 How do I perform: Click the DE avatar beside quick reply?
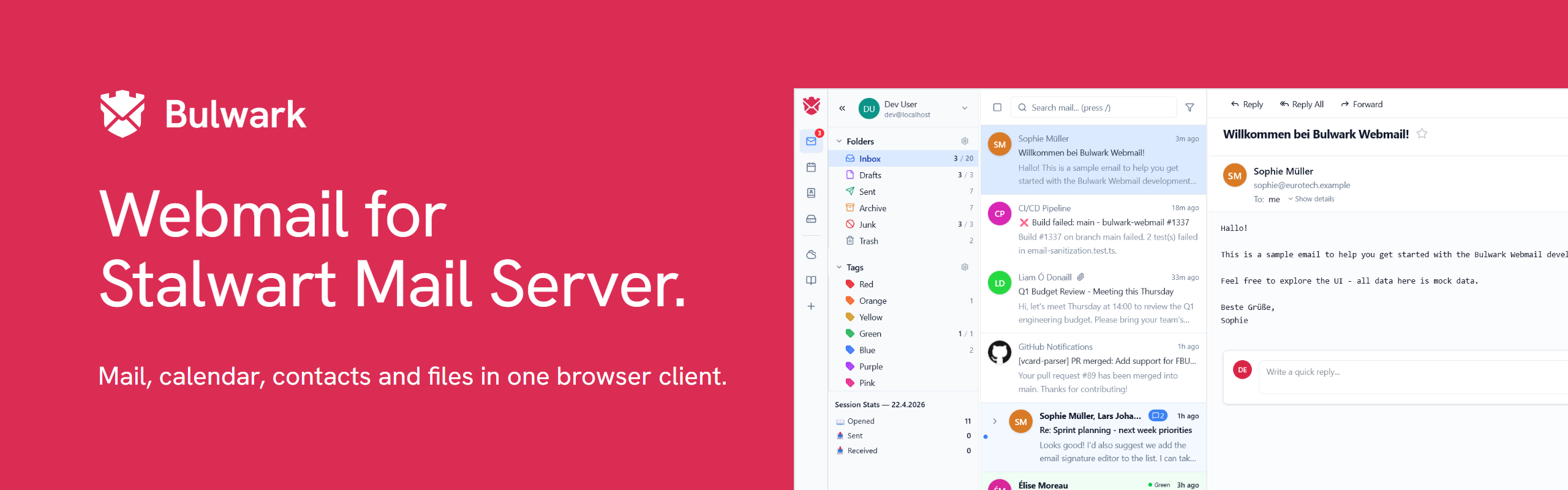click(x=1242, y=370)
